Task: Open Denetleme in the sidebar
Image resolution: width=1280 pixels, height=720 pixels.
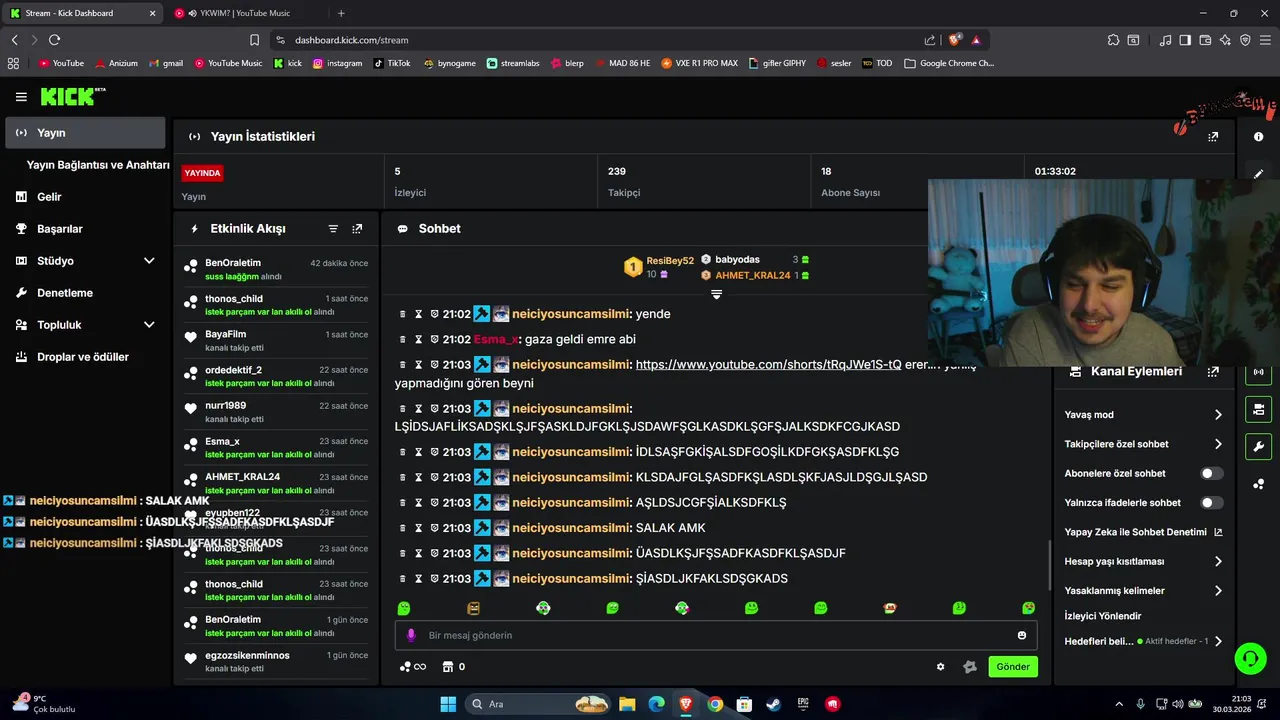Action: click(85, 293)
